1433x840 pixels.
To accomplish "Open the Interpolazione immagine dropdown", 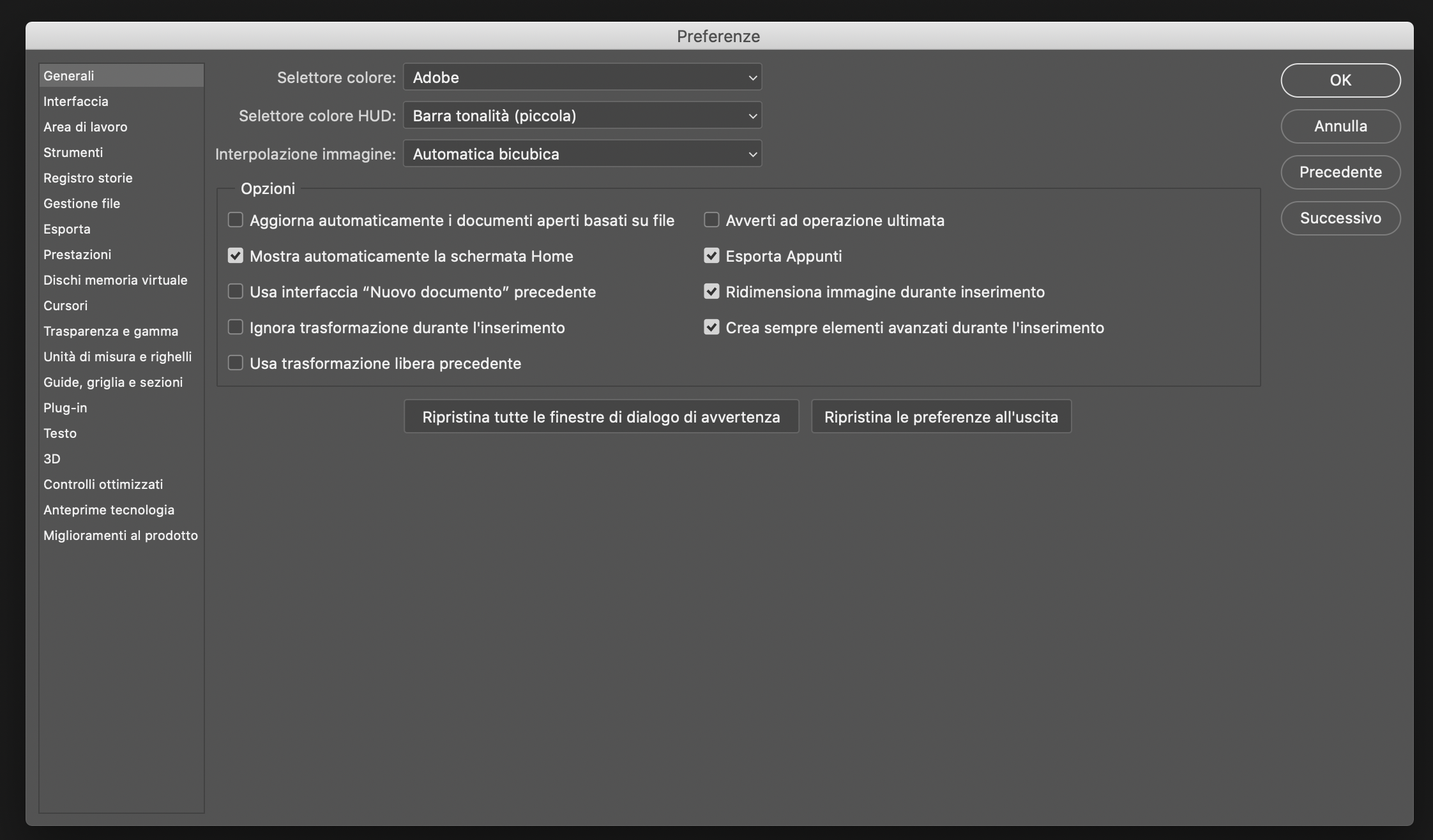I will 581,153.
